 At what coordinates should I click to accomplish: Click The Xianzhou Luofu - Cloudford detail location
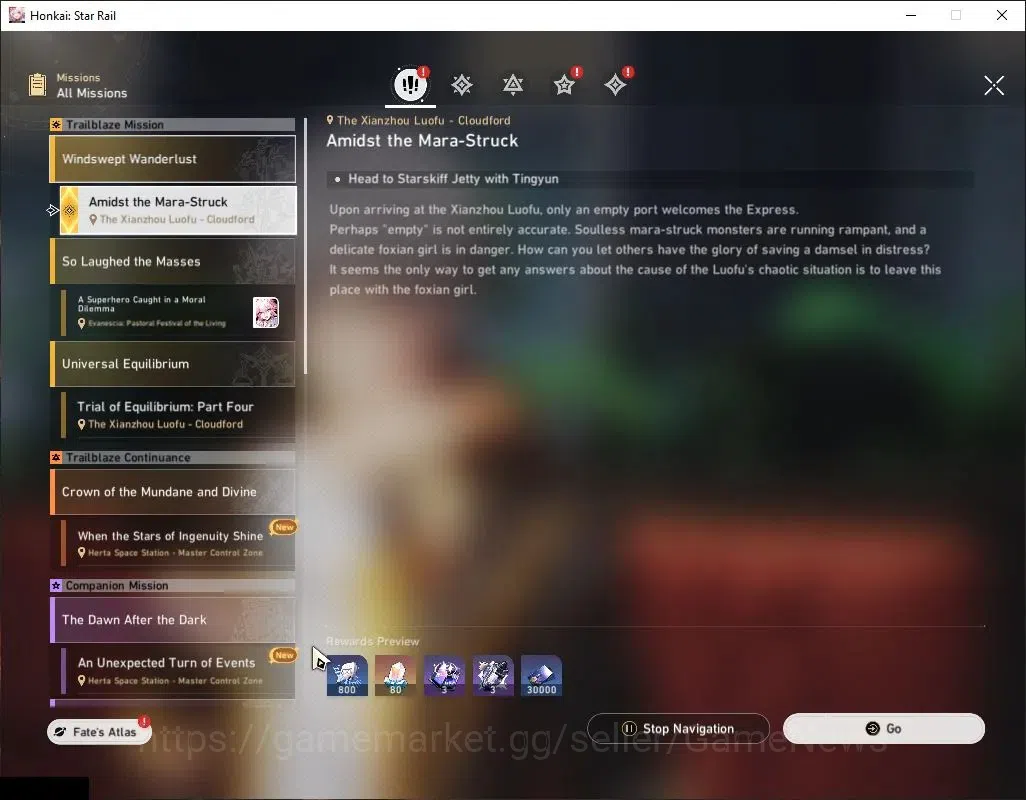point(423,120)
